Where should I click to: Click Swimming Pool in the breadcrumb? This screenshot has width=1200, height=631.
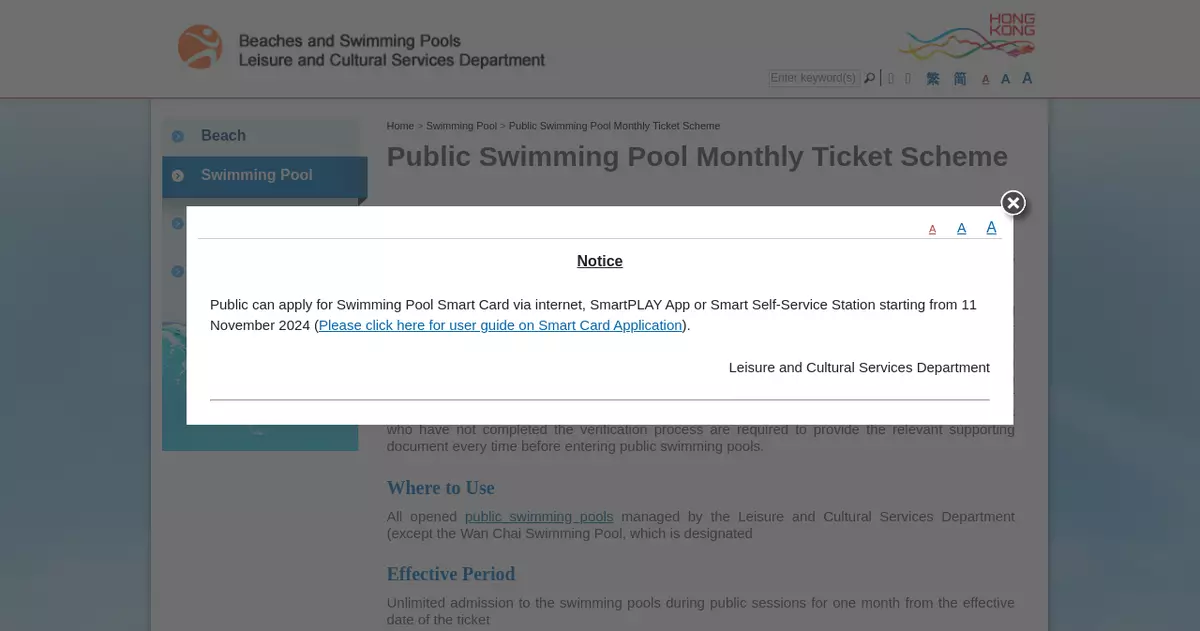click(x=461, y=126)
